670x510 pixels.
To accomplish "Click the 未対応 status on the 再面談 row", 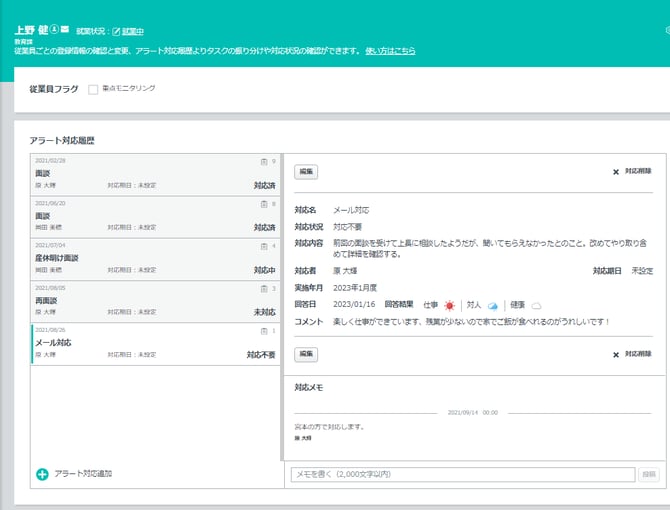I will [264, 312].
